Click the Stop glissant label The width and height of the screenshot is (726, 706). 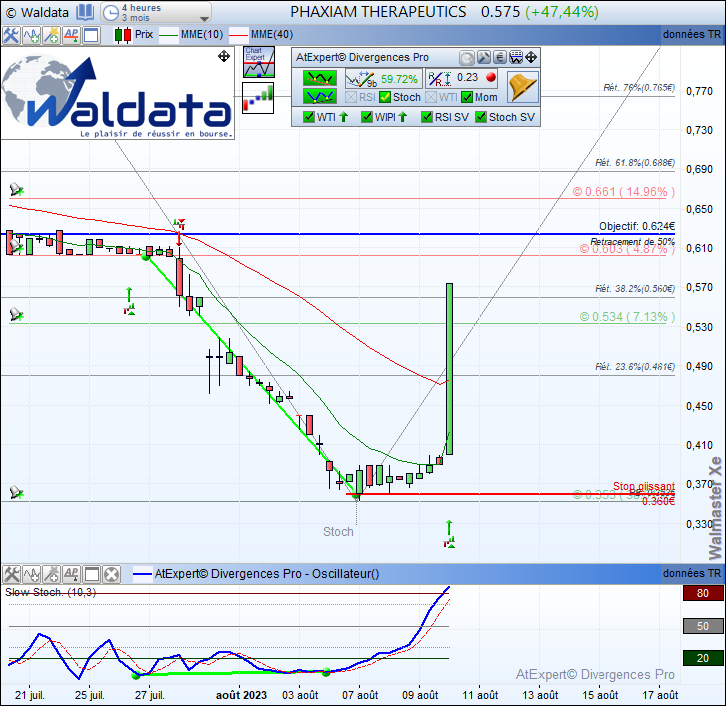pyautogui.click(x=644, y=486)
